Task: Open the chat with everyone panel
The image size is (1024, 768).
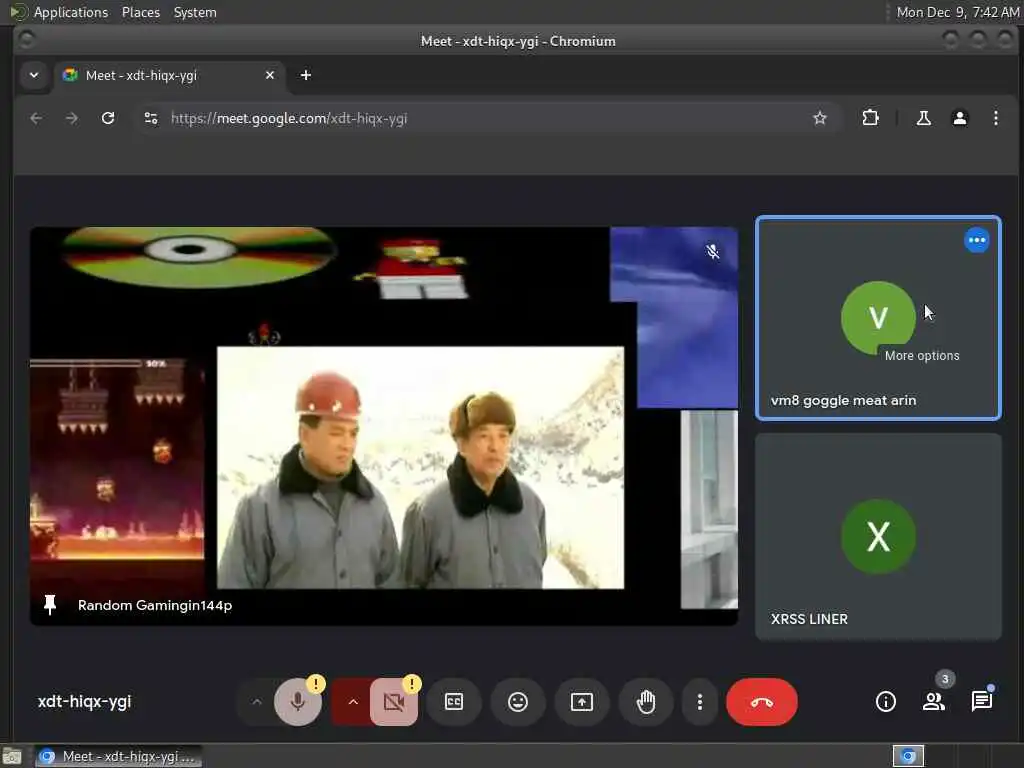Action: [982, 702]
